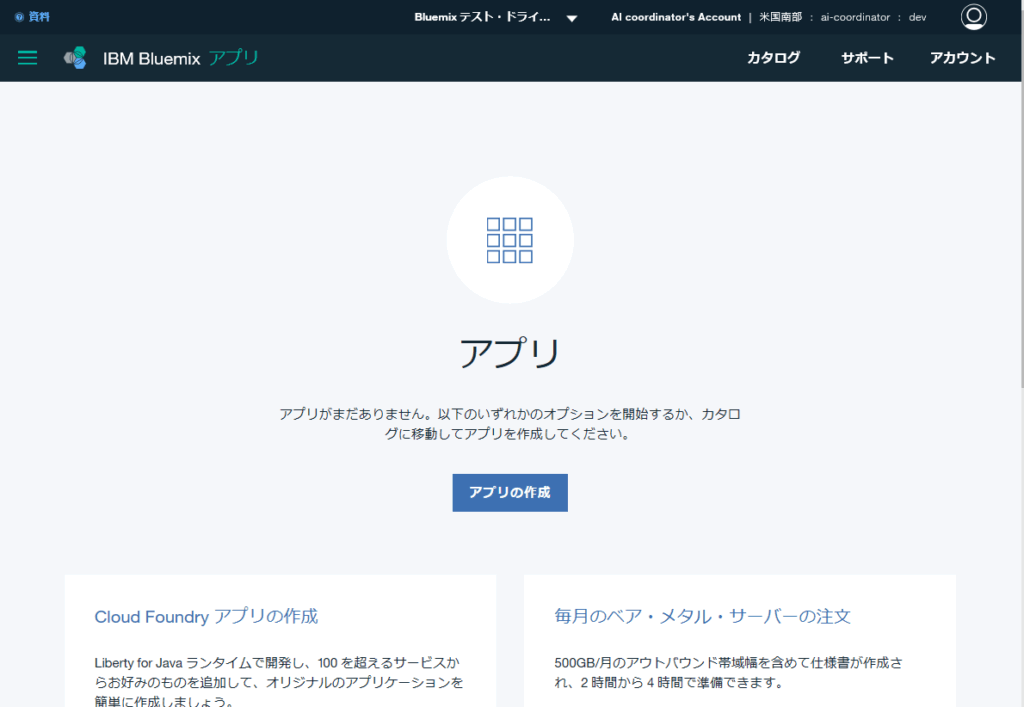
Task: Click the 500GB/月 bandwidth description paragraph
Action: click(x=729, y=672)
